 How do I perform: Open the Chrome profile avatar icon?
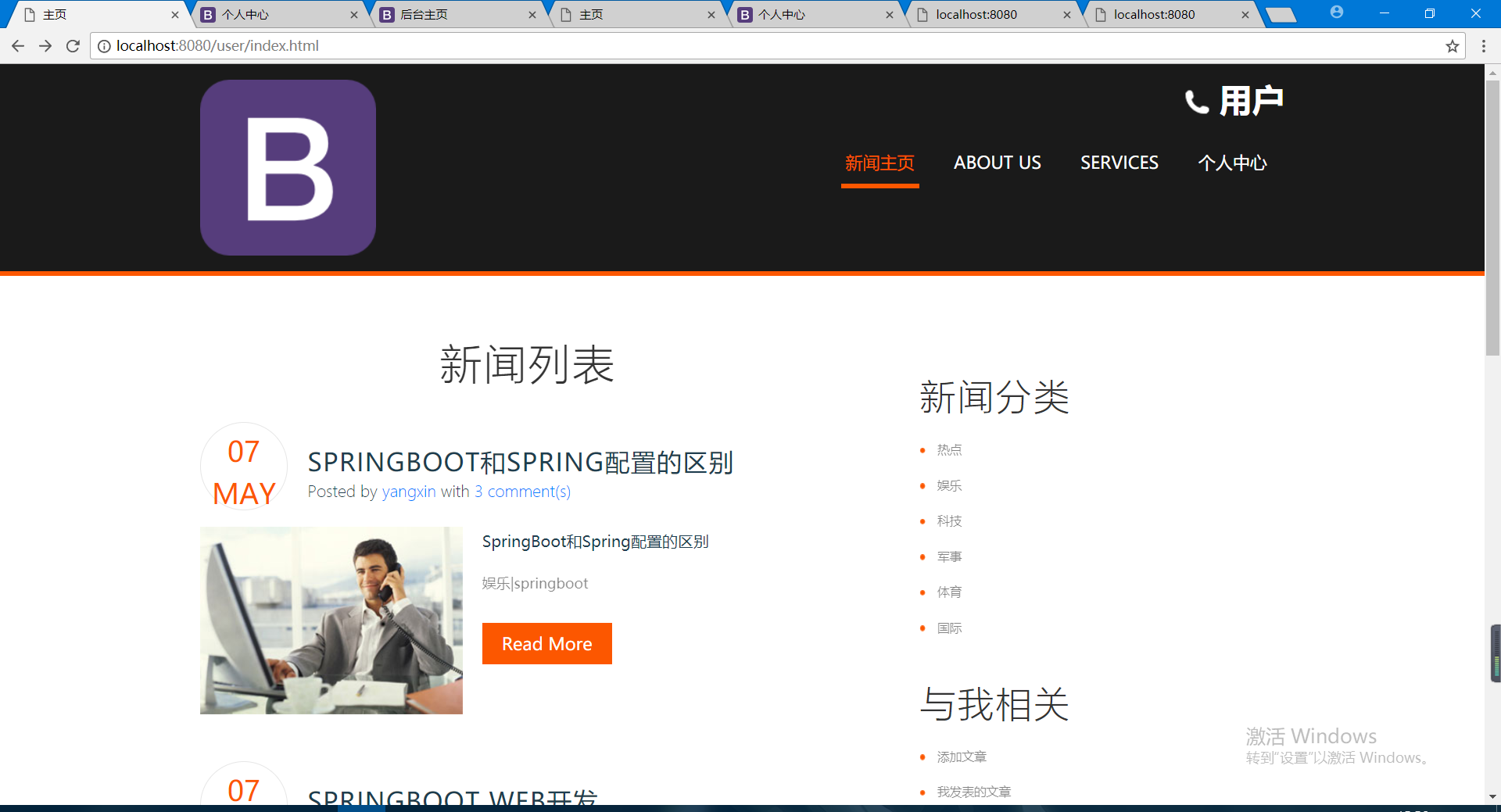1337,13
